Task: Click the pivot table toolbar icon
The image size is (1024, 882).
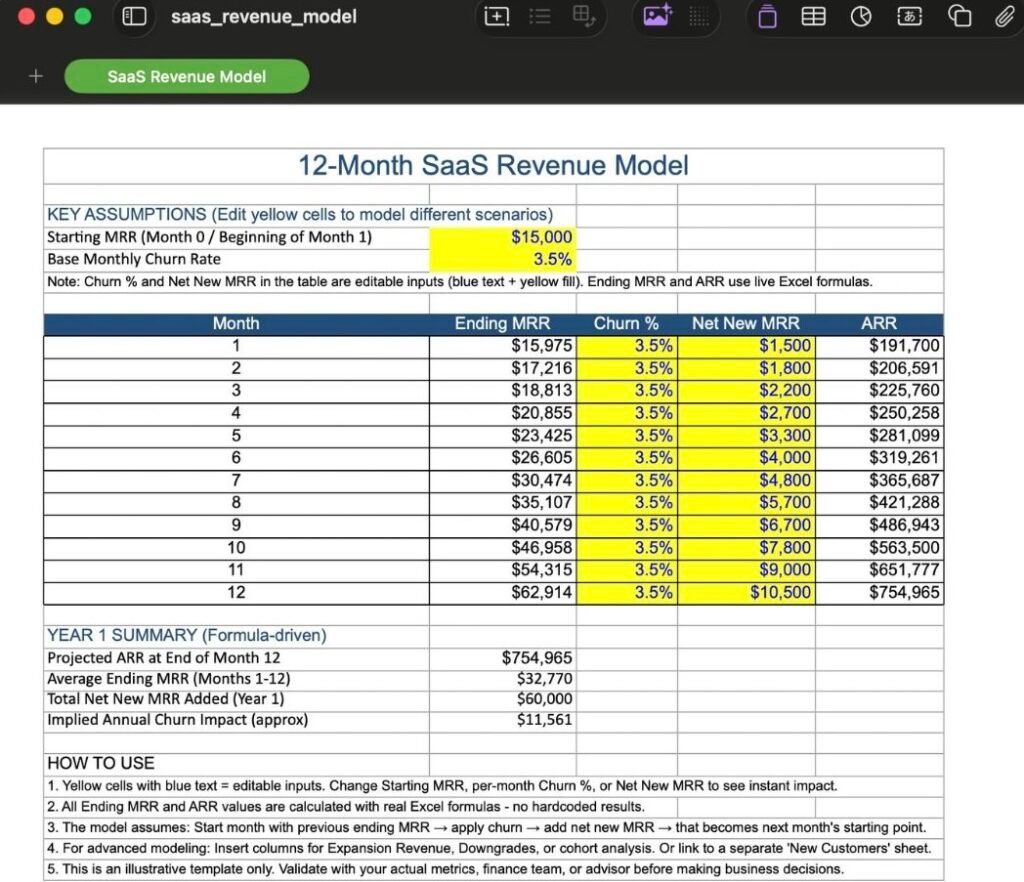Action: (583, 16)
